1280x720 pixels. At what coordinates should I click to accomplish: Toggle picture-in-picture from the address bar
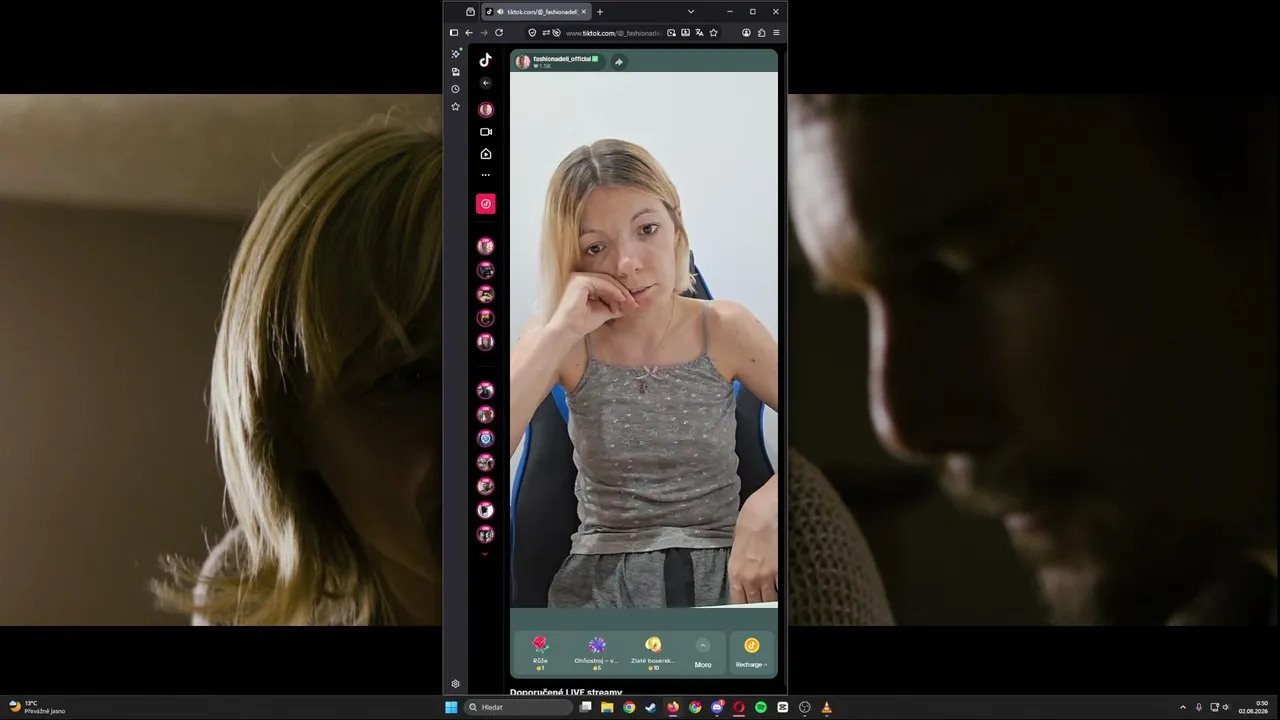671,33
